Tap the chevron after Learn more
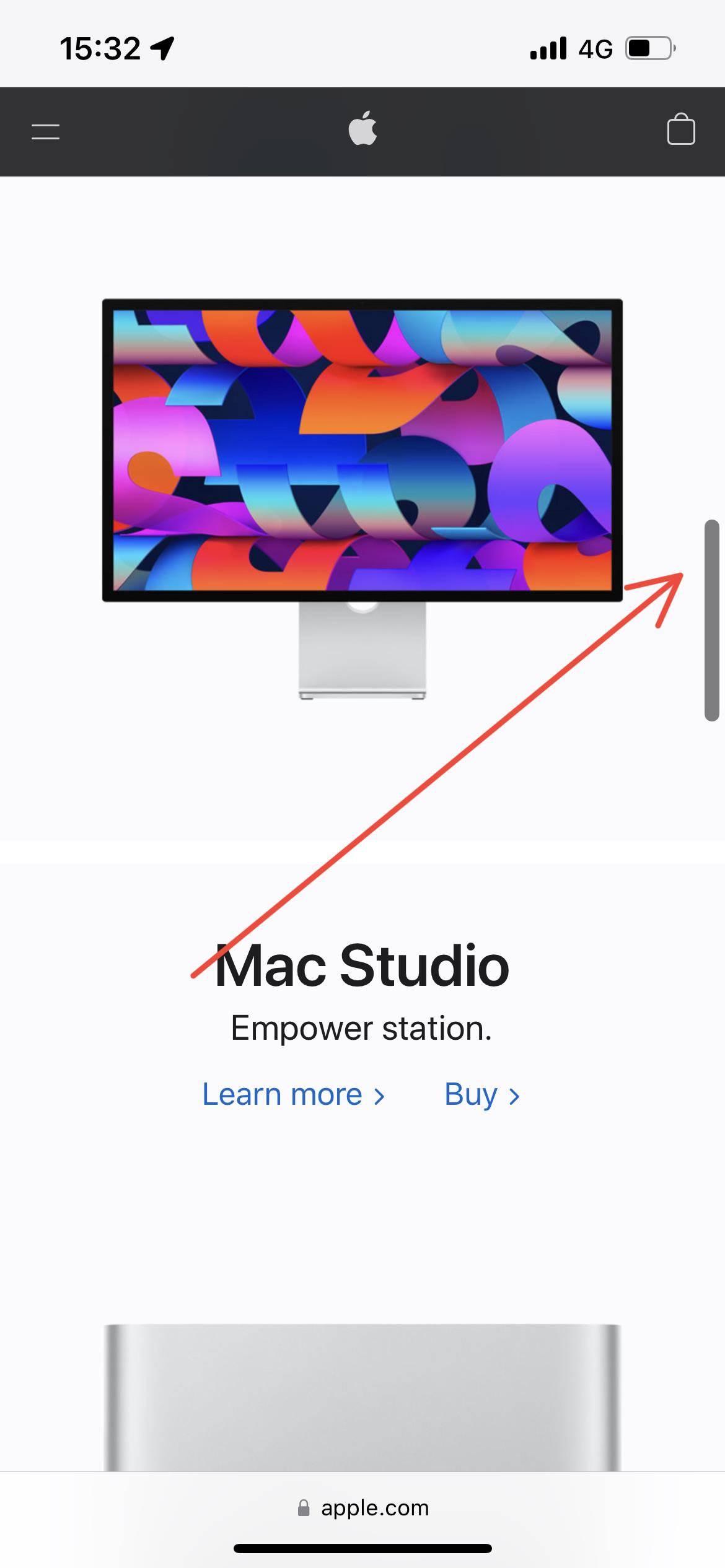Screen dimensions: 725x1568 [x=379, y=1096]
